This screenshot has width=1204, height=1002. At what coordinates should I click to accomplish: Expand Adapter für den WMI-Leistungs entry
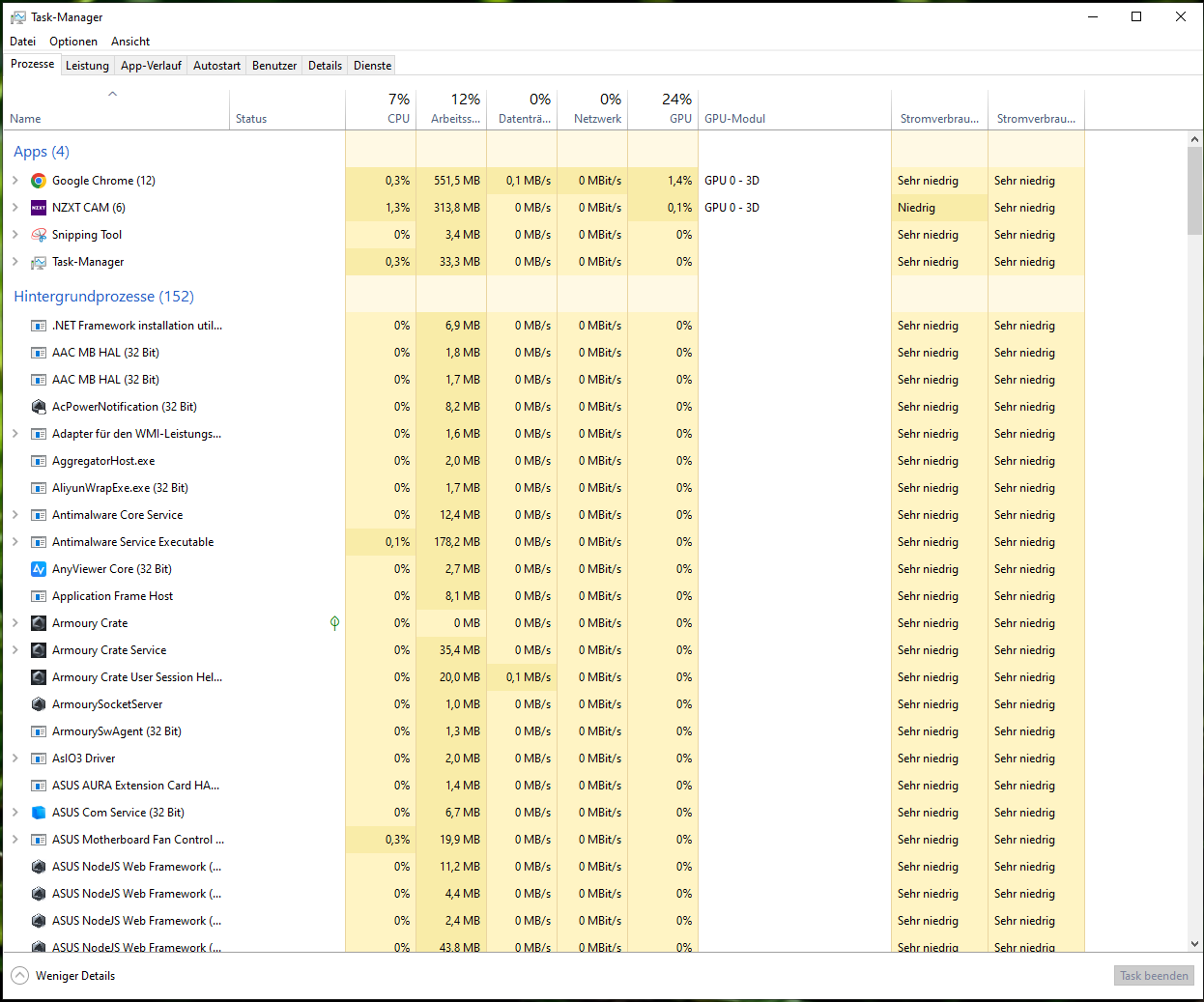tap(15, 434)
